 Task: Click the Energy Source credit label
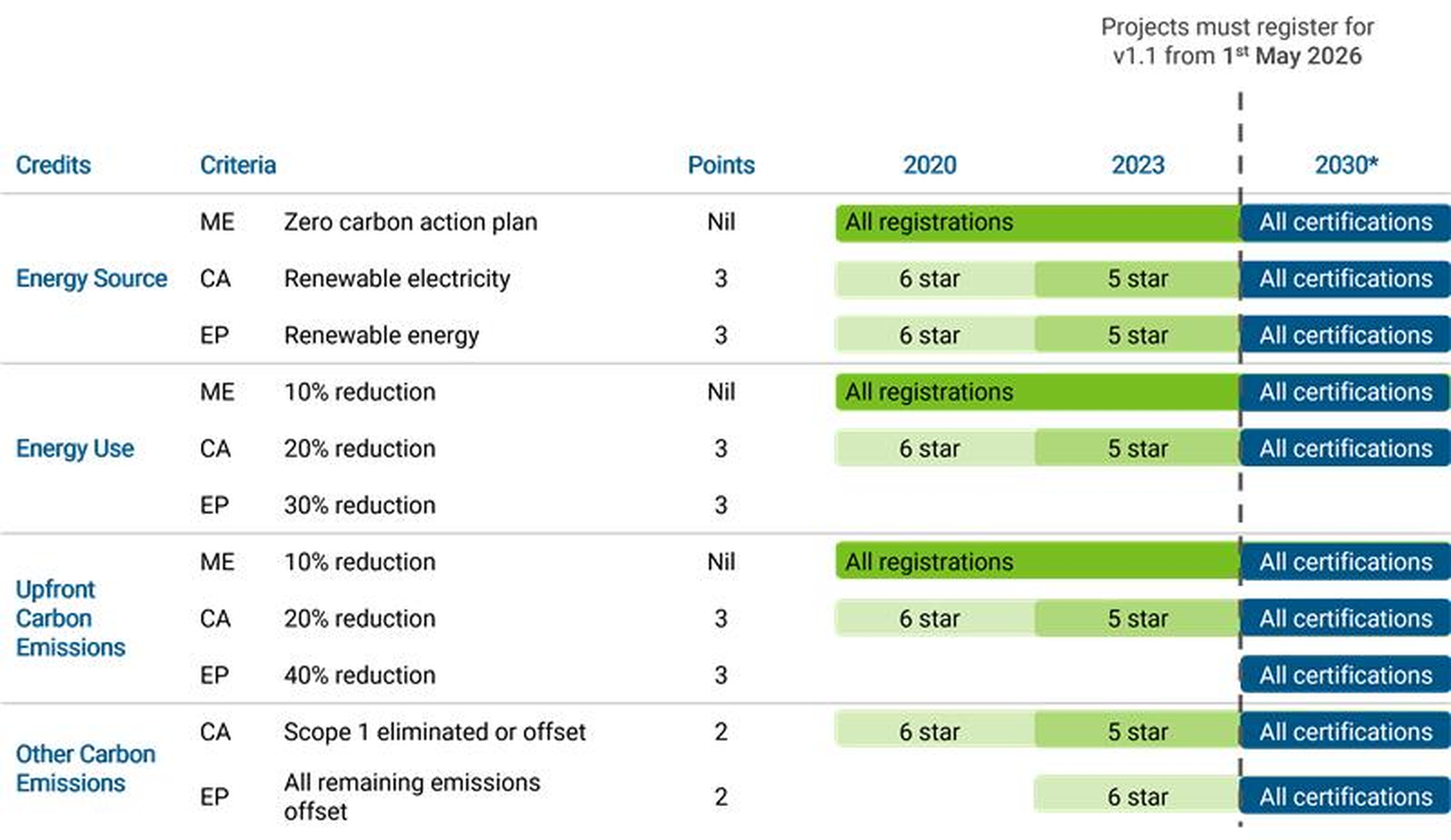click(x=92, y=279)
